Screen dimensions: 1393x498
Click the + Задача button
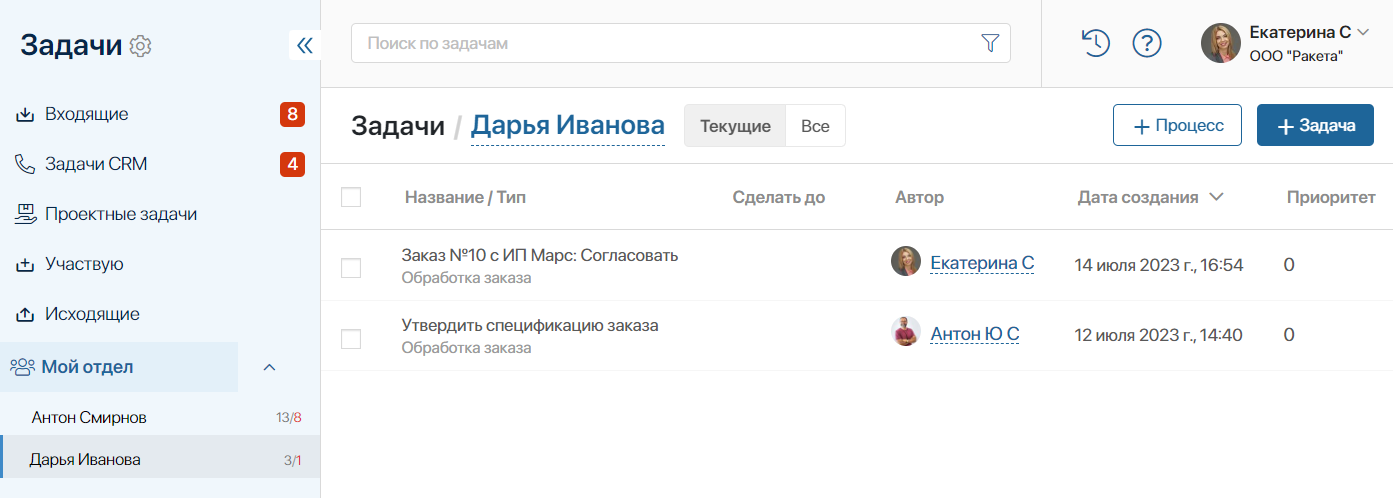click(x=1315, y=125)
